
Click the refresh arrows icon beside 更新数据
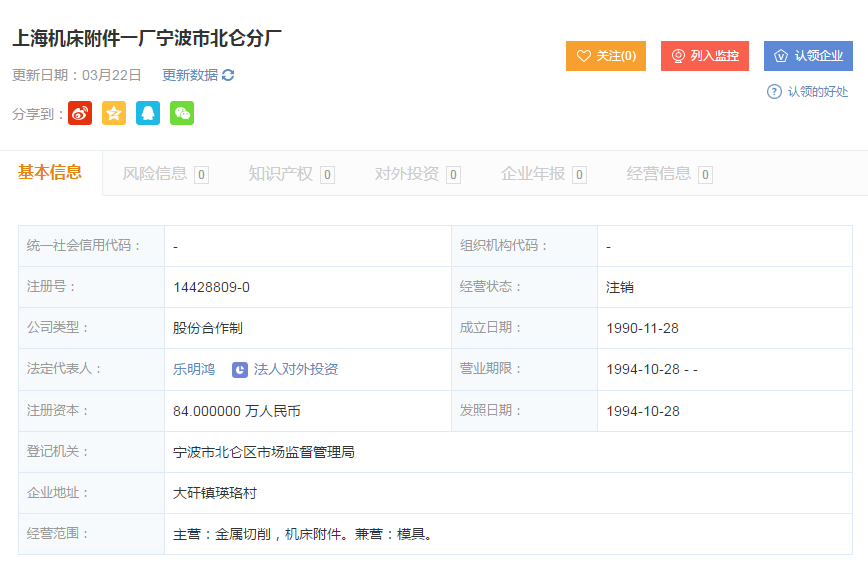pos(228,75)
